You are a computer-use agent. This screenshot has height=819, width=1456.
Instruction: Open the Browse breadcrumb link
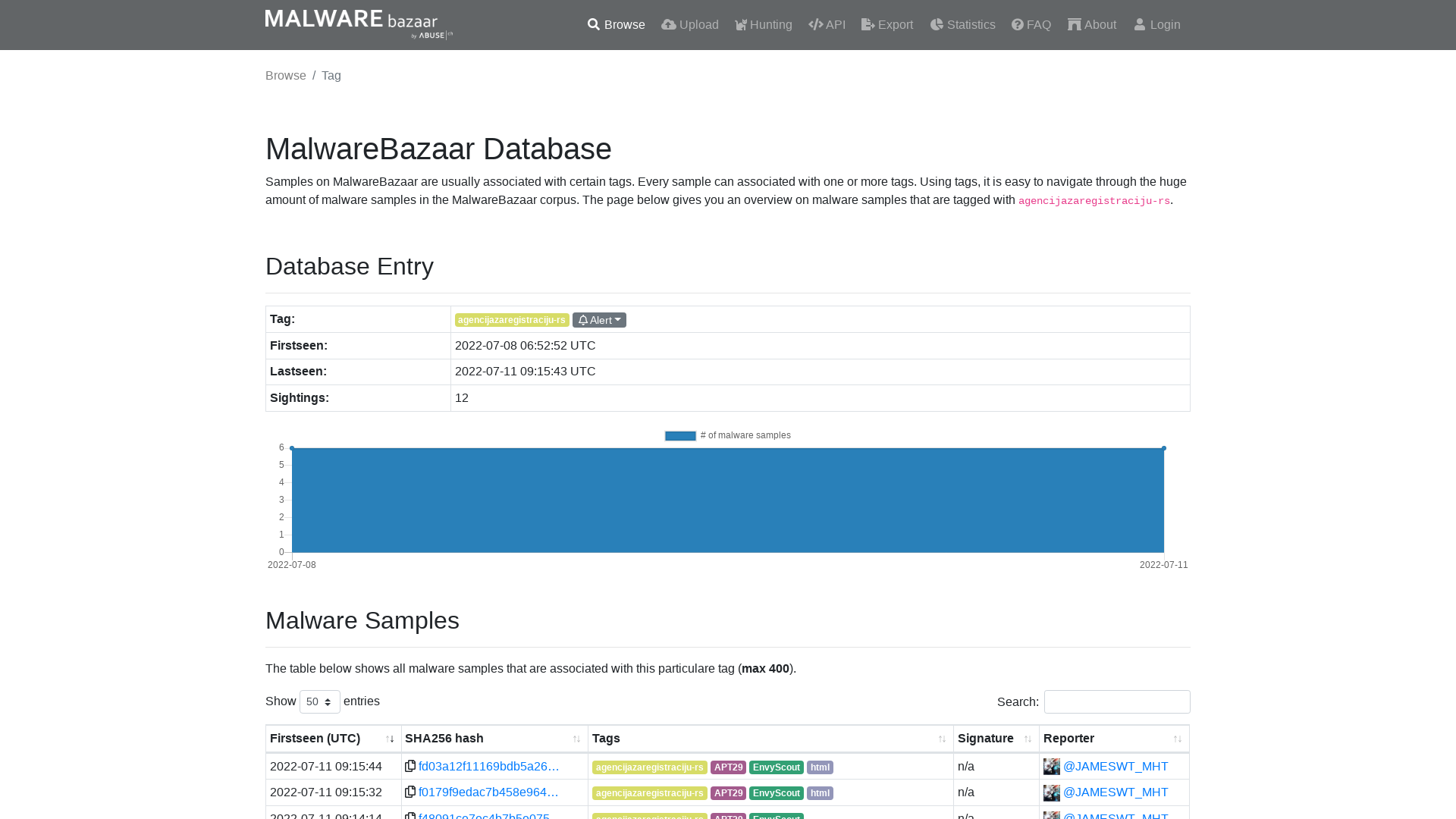(285, 75)
